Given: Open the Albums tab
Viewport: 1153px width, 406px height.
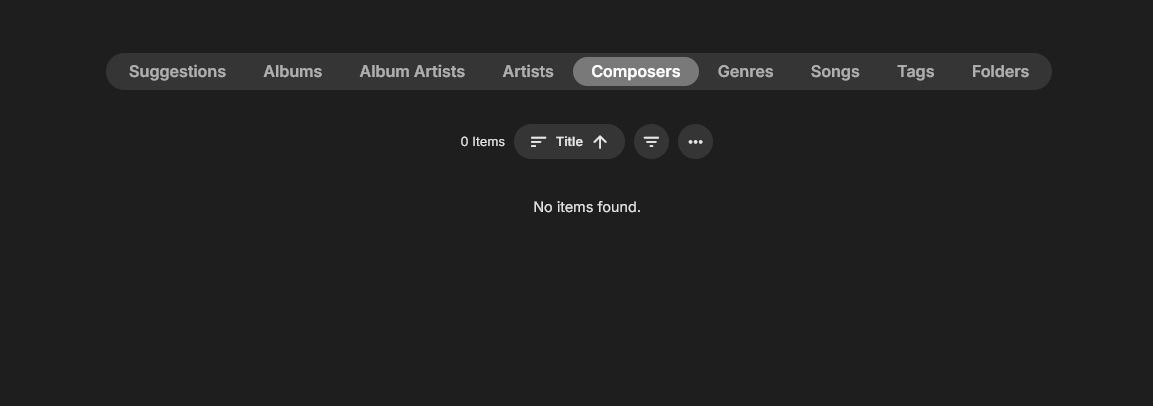Looking at the screenshot, I should tap(292, 72).
